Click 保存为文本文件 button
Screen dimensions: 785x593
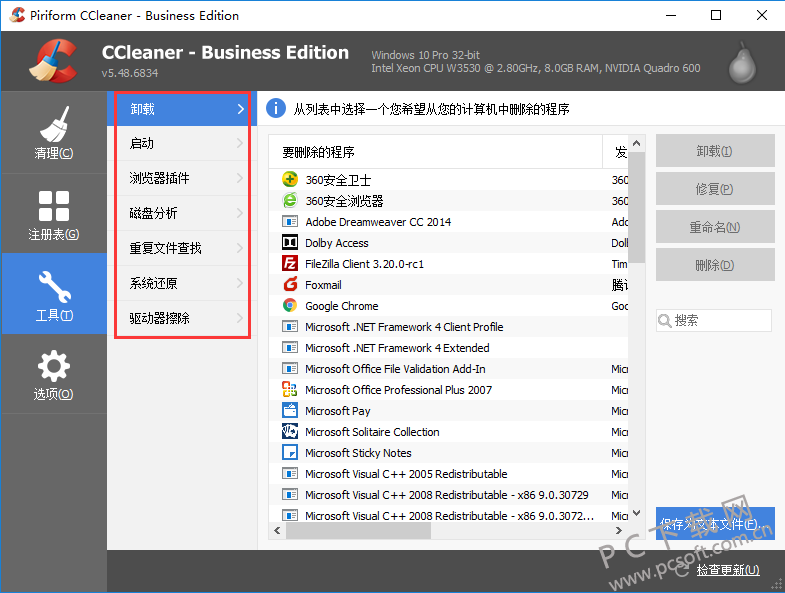[x=715, y=523]
